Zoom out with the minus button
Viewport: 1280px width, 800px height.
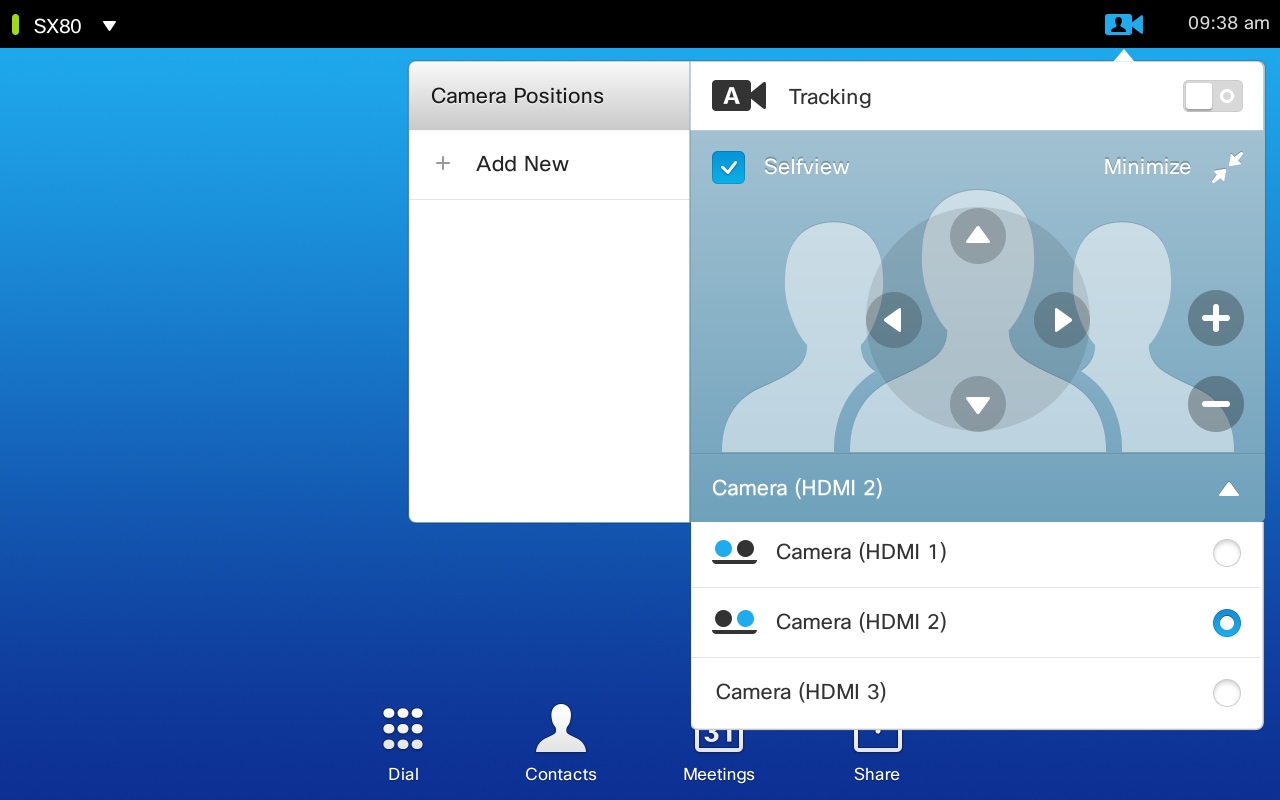[1216, 404]
